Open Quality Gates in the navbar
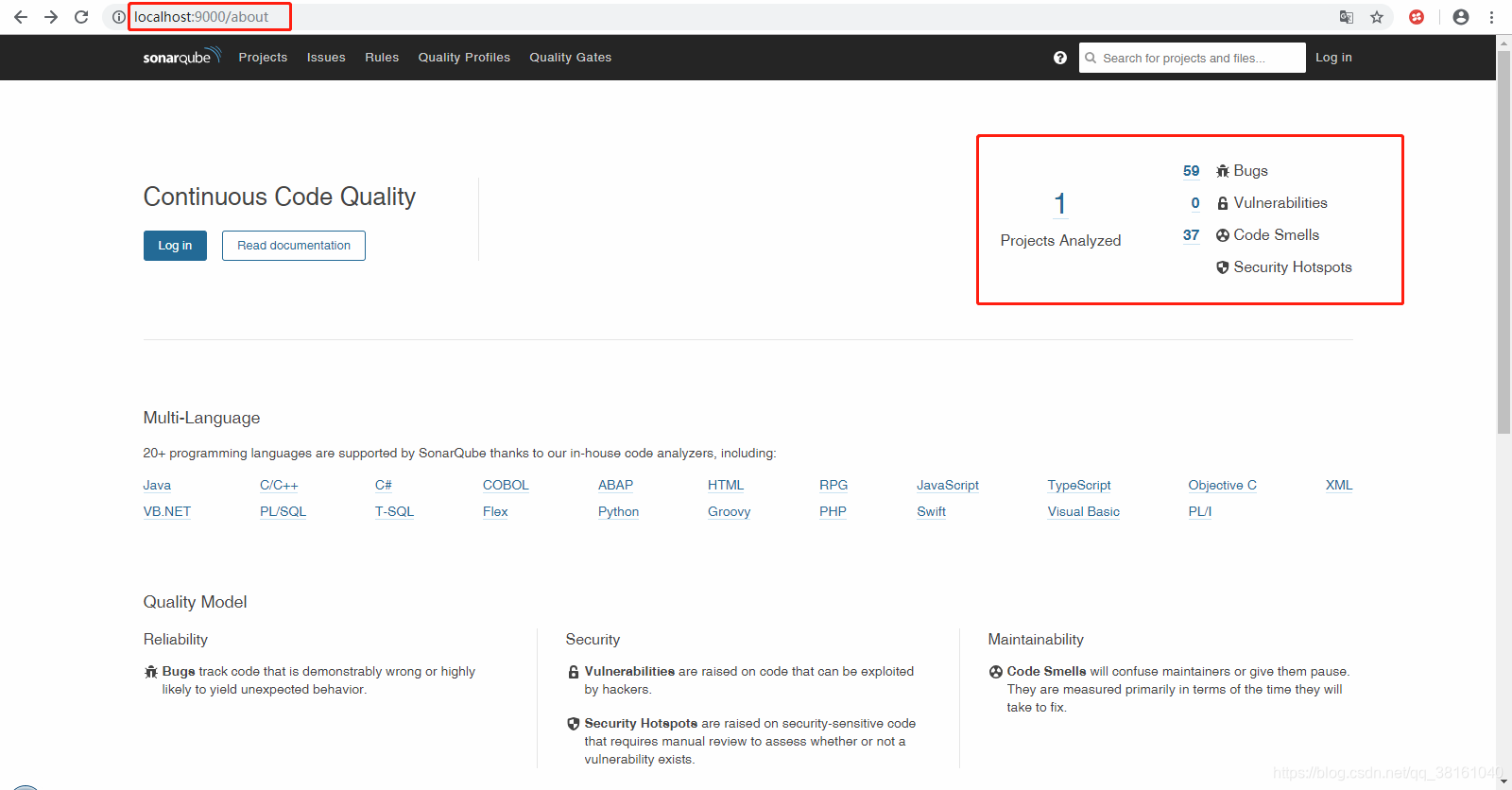 click(x=571, y=58)
